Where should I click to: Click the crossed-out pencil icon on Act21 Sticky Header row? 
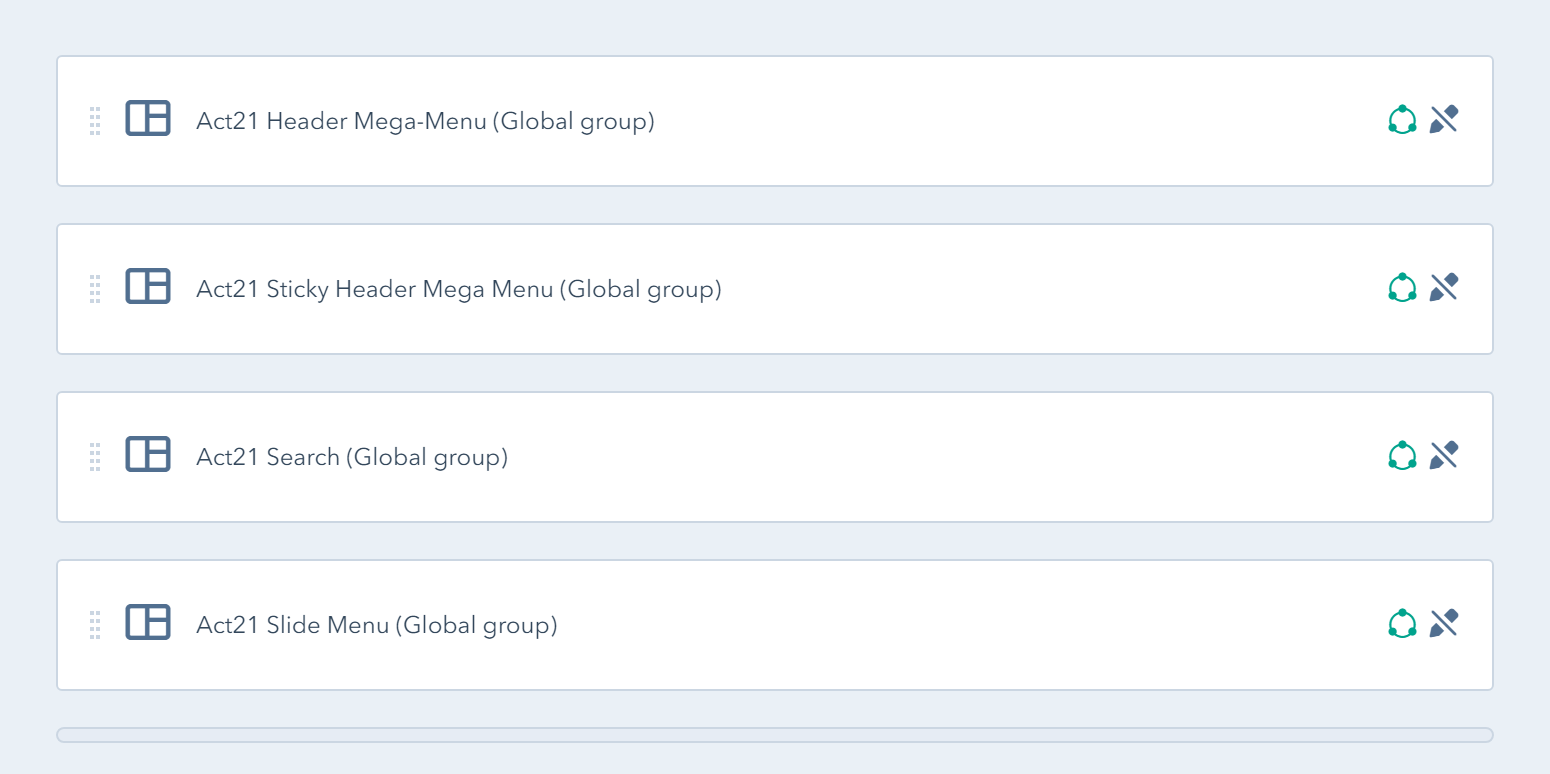(1443, 288)
